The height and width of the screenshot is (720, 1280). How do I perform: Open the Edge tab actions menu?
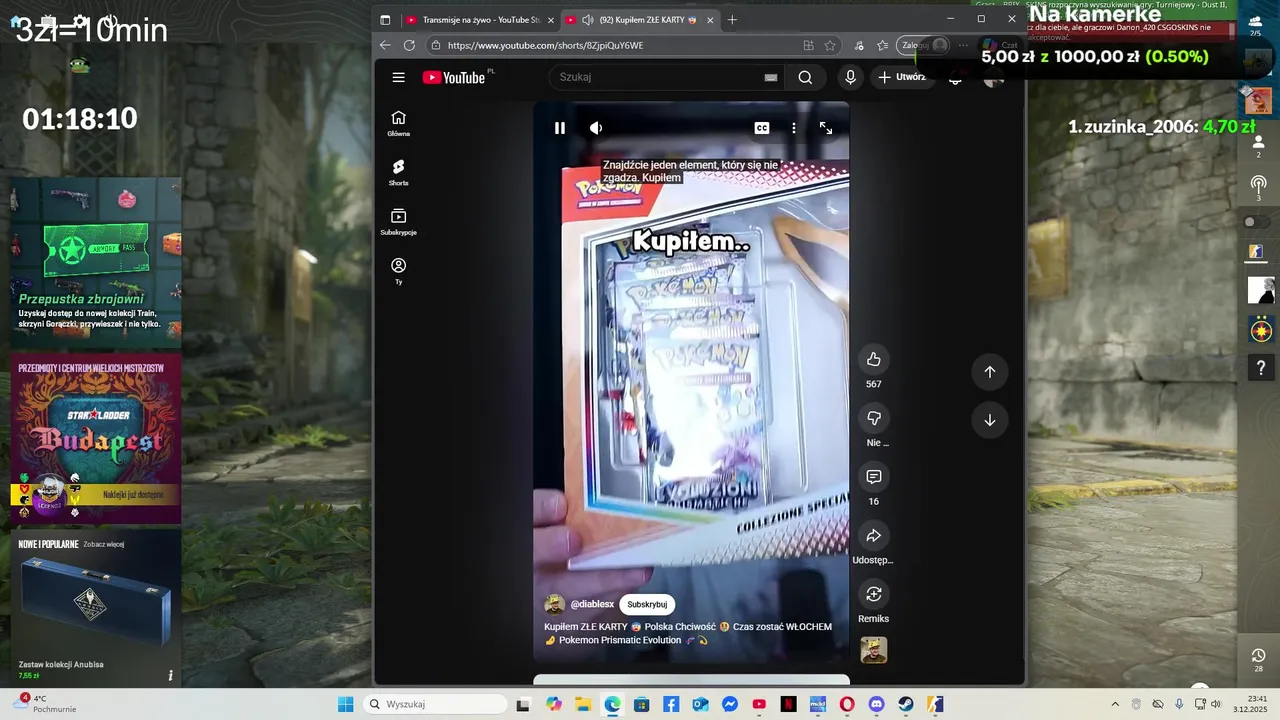click(385, 19)
